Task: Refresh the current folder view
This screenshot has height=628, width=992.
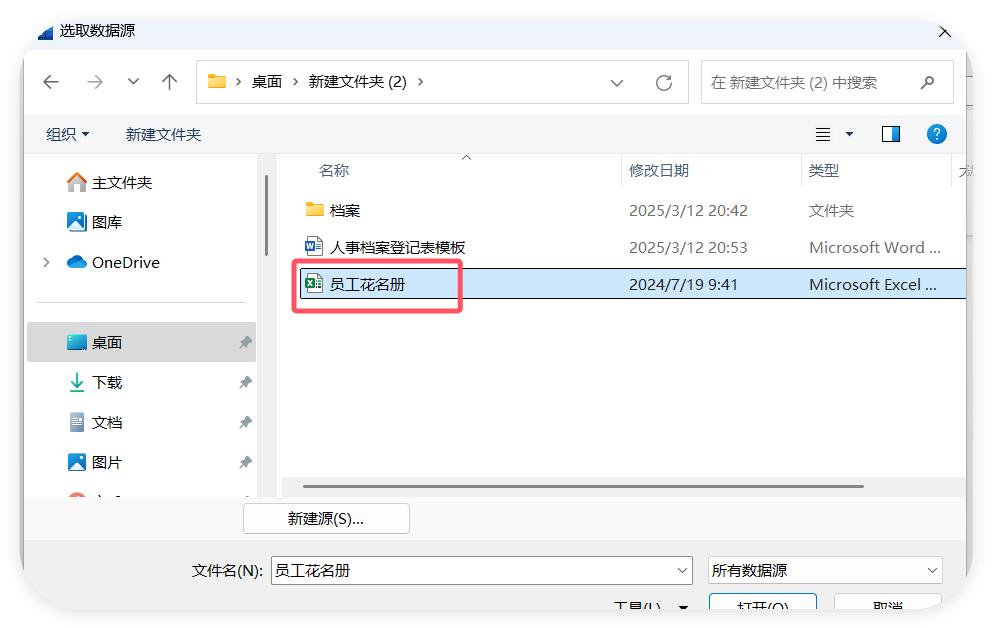Action: (x=664, y=83)
